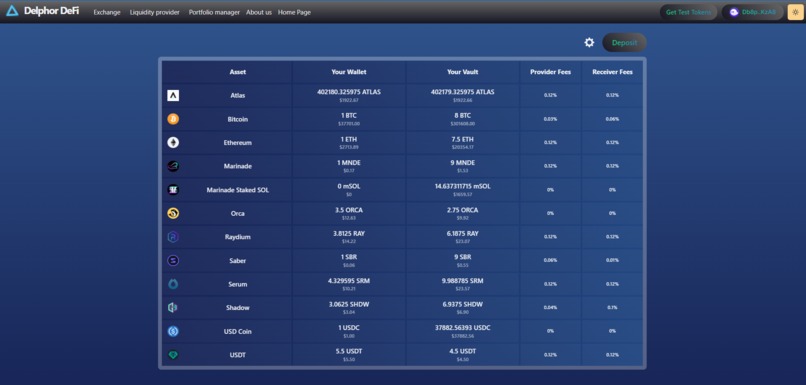806x385 pixels.
Task: Click the 1 BTC wallet cell
Action: coord(349,119)
